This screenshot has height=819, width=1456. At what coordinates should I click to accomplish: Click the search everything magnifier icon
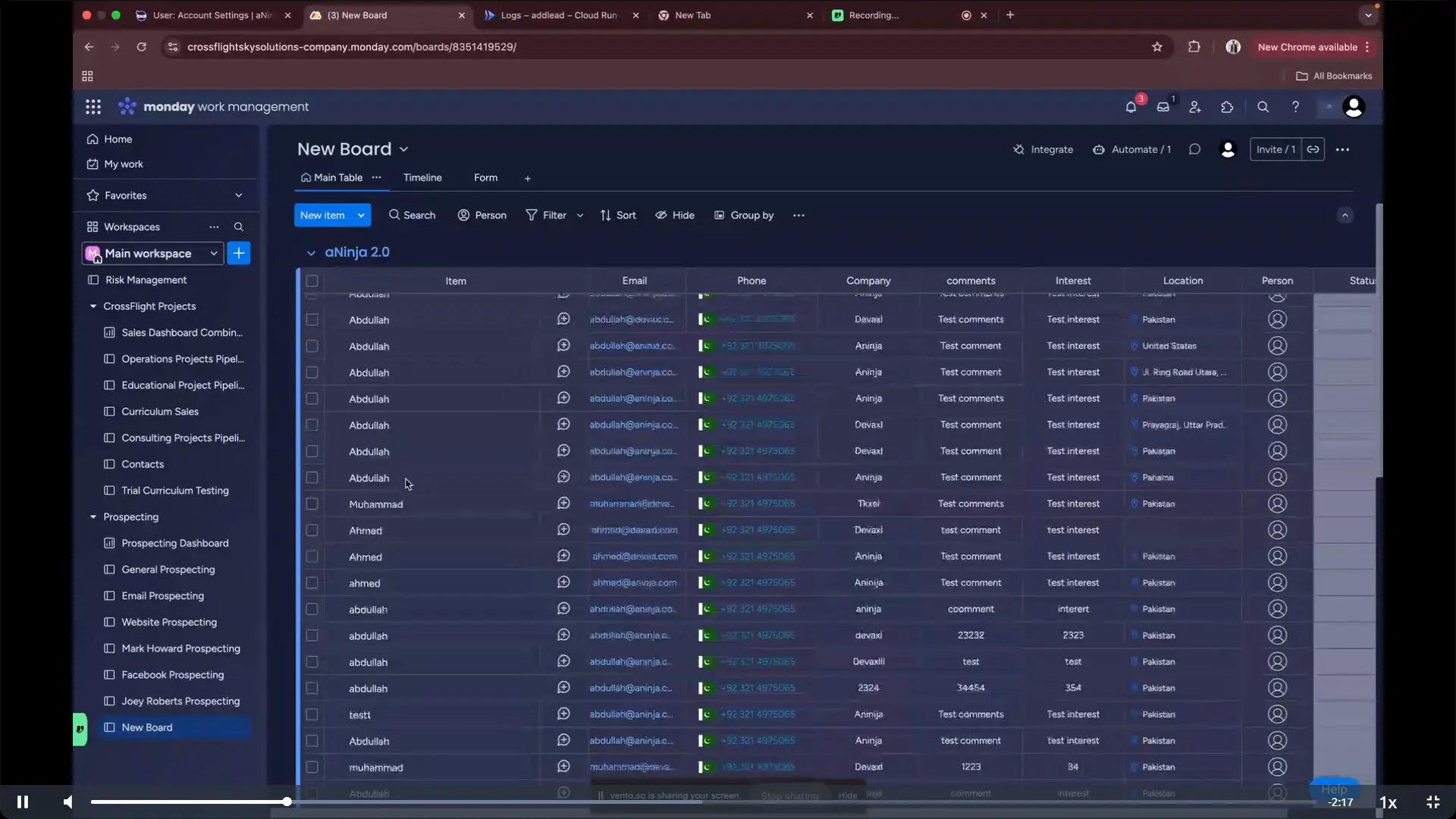[1263, 107]
